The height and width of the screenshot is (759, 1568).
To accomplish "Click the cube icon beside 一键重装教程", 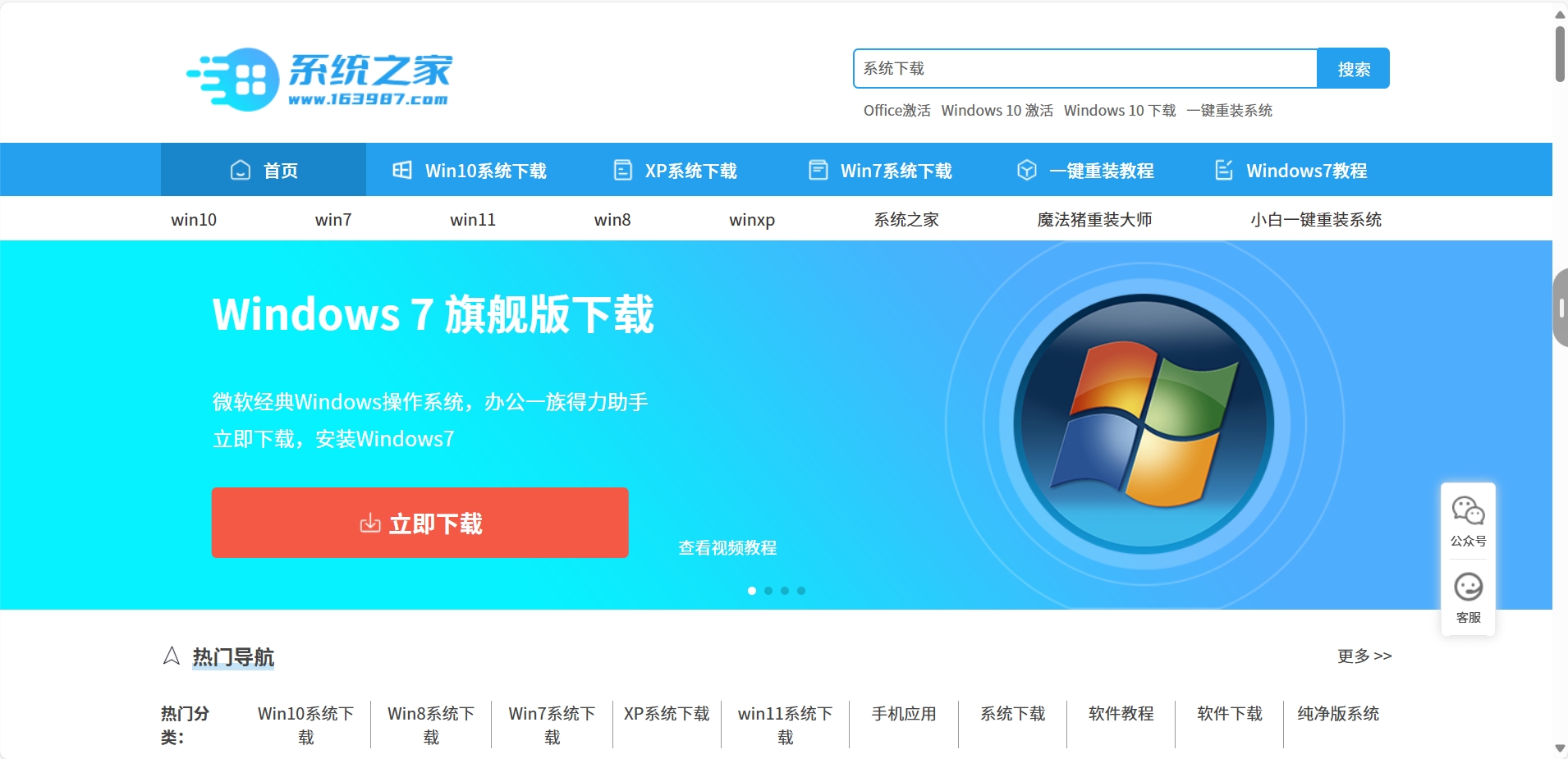I will (1027, 170).
